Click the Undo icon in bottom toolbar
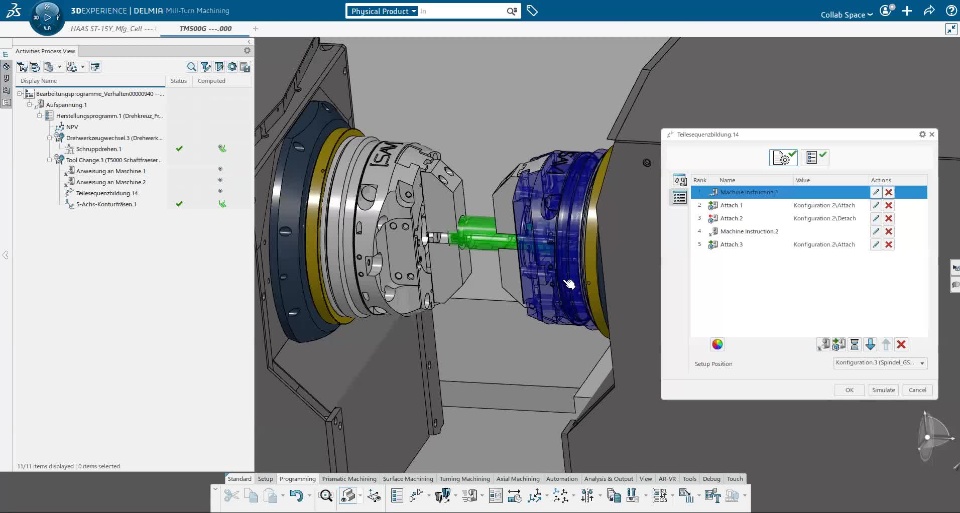This screenshot has width=960, height=513. point(296,496)
